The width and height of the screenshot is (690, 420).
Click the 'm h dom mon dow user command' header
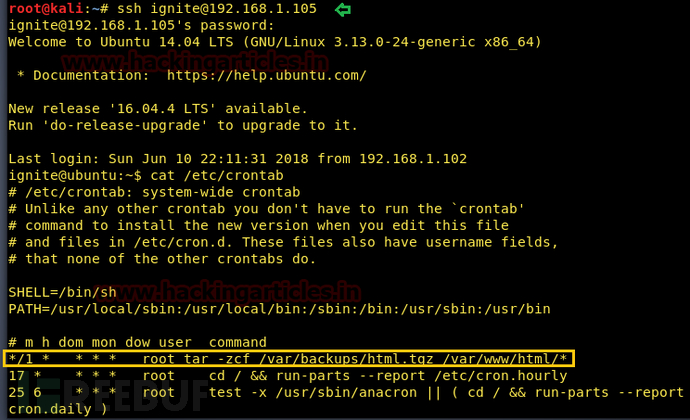pyautogui.click(x=137, y=343)
